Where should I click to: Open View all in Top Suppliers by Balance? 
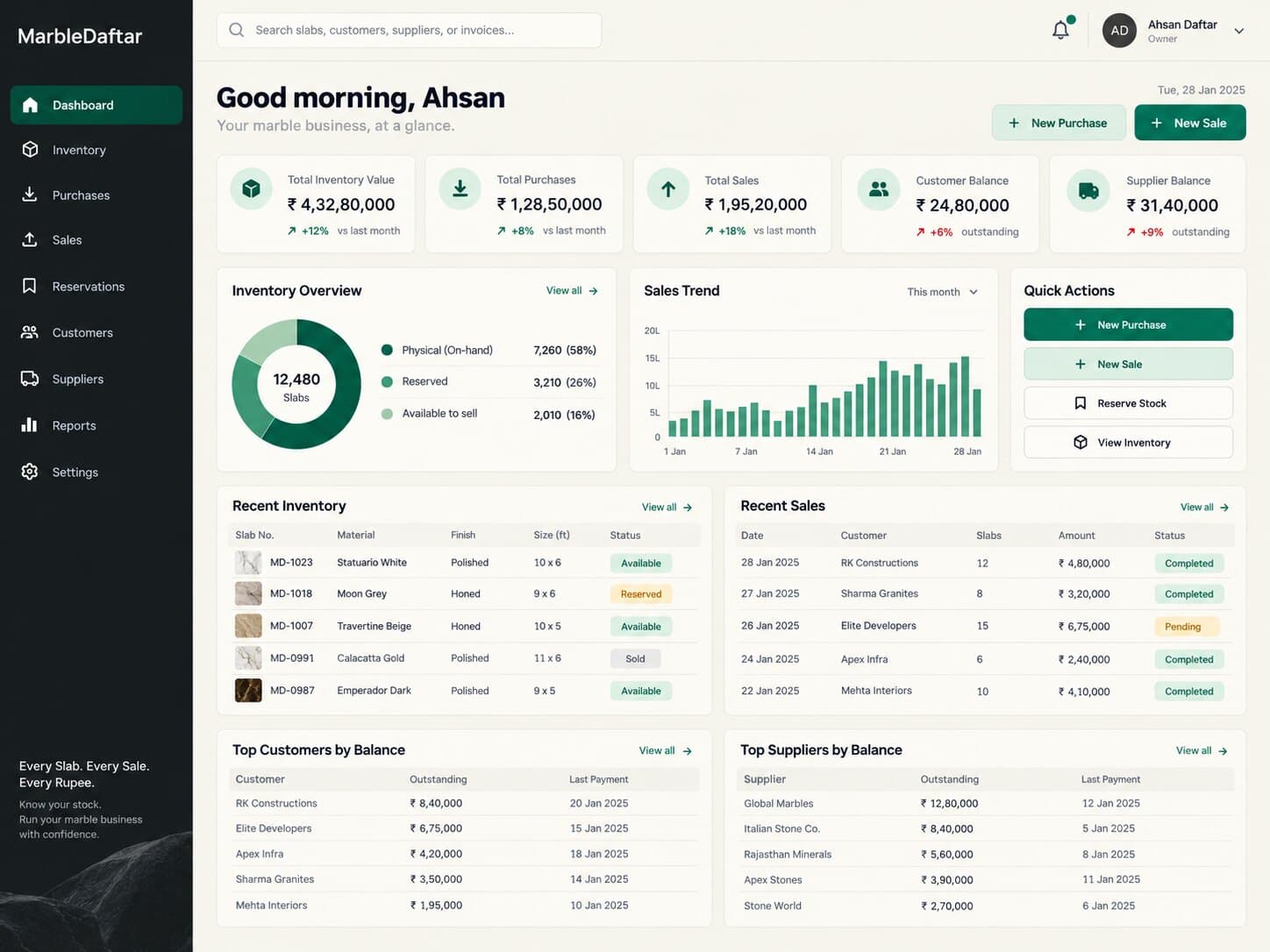(x=1202, y=751)
